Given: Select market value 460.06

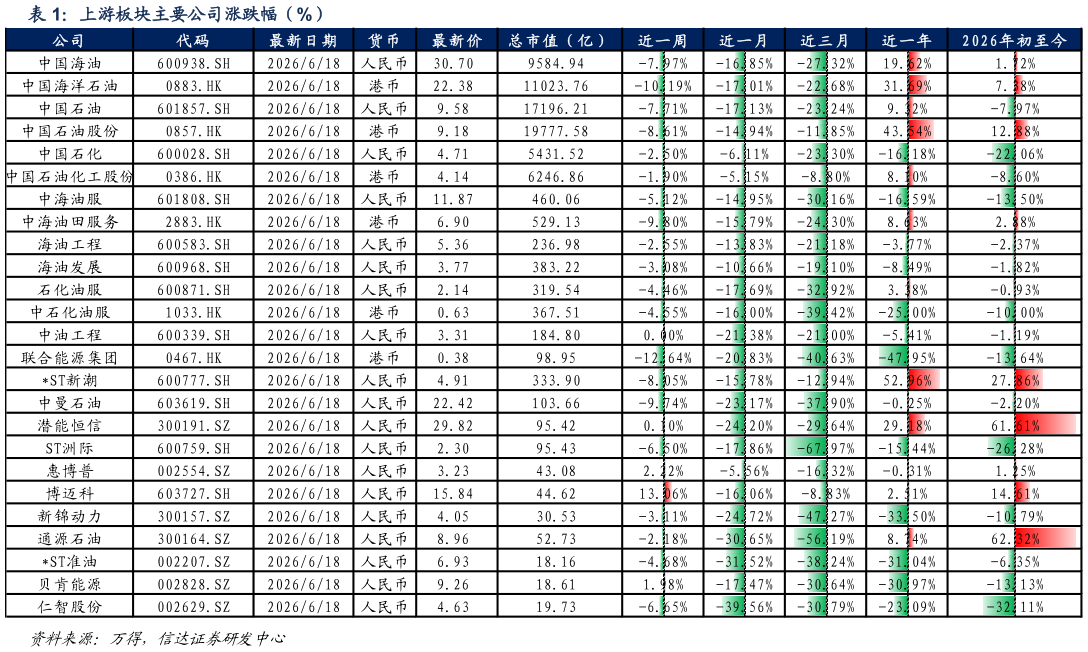Looking at the screenshot, I should tap(559, 199).
